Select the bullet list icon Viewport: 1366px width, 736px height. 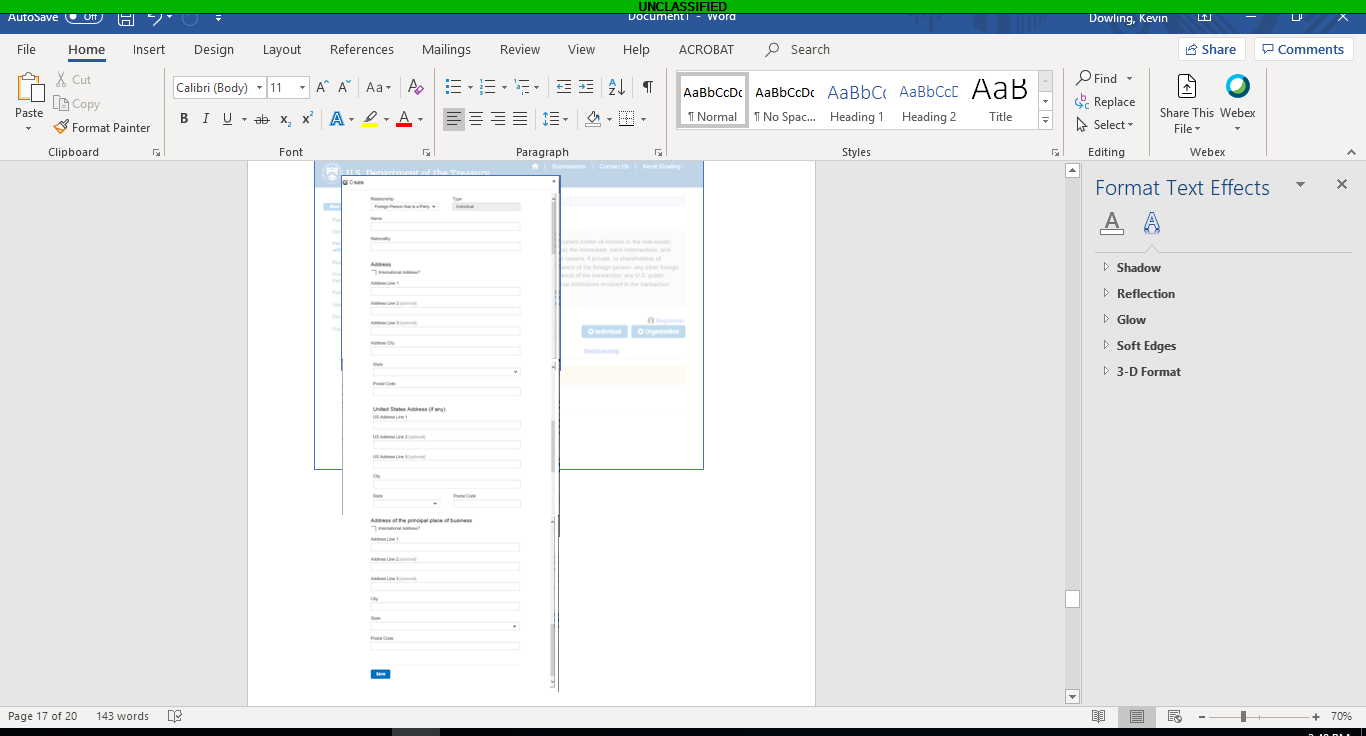[453, 87]
